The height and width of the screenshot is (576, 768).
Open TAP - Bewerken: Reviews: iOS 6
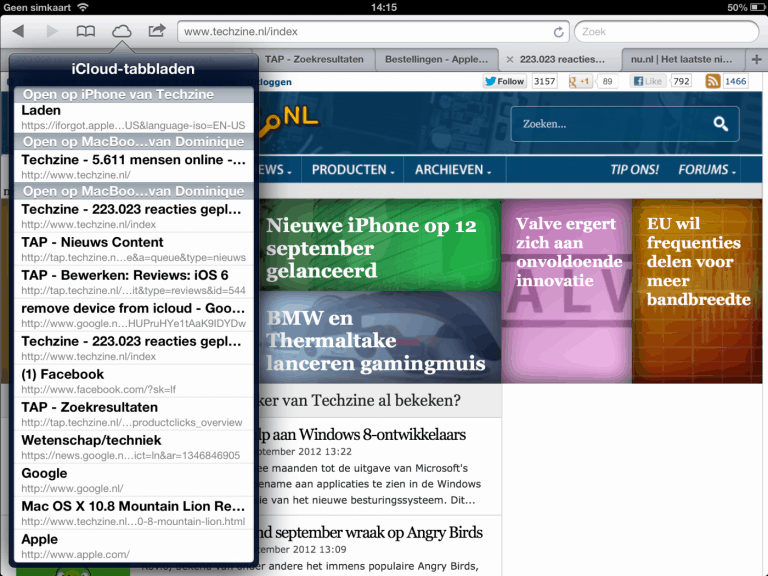[134, 282]
